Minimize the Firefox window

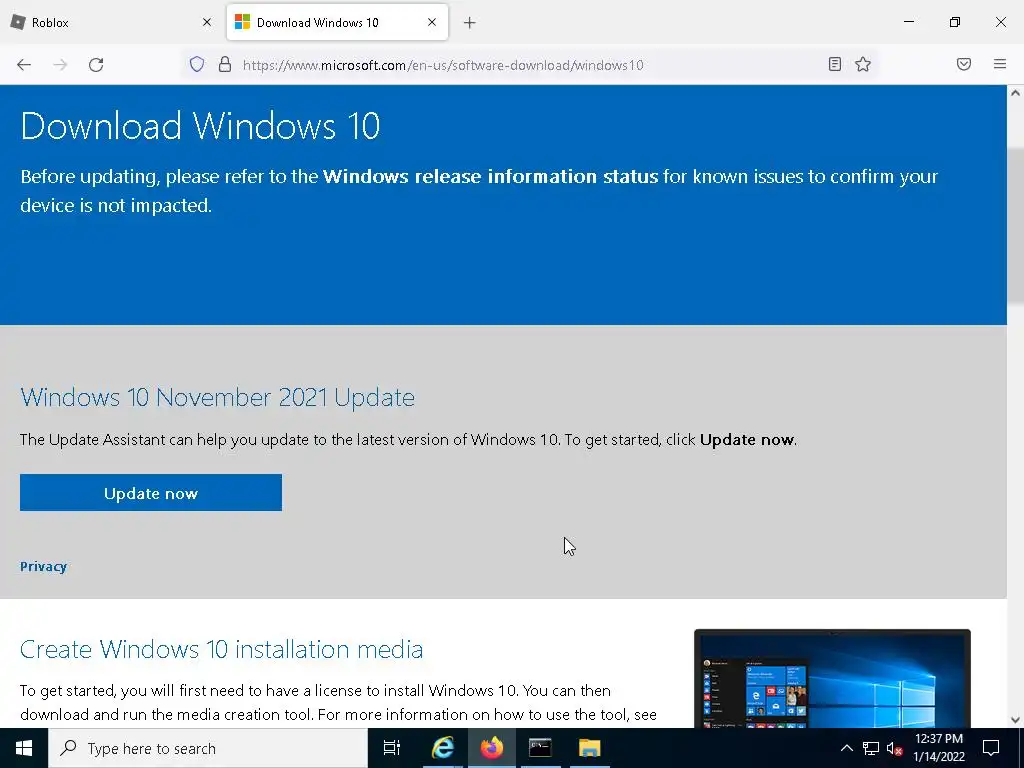pyautogui.click(x=908, y=22)
